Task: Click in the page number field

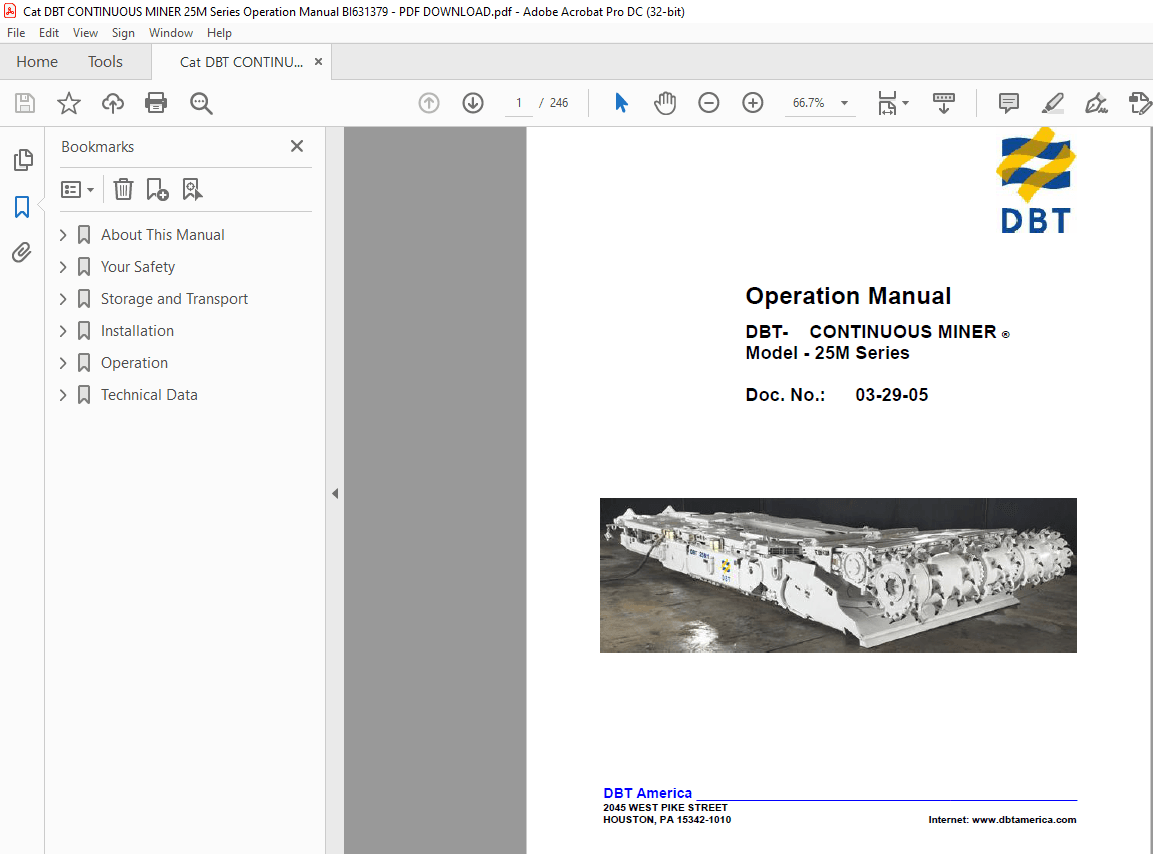Action: [518, 102]
